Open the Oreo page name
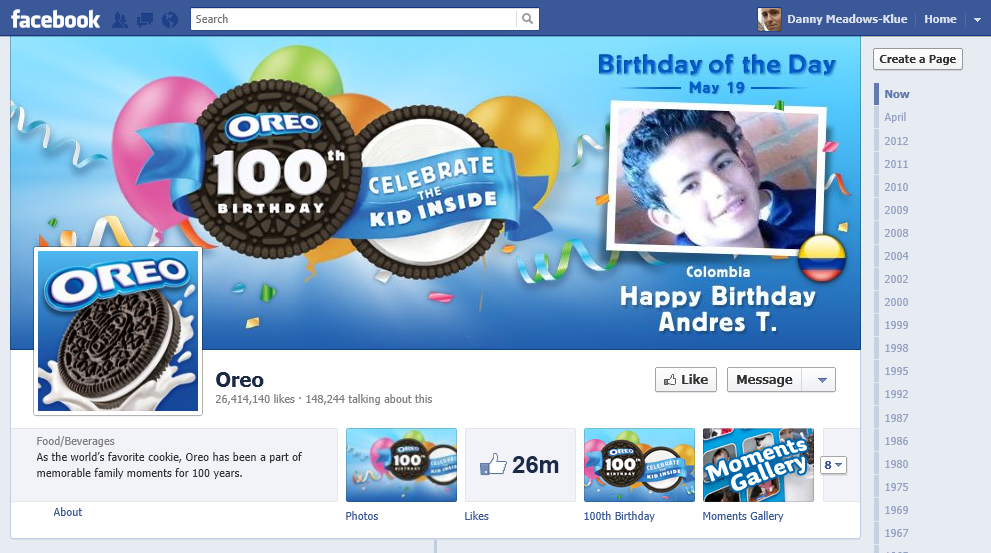Screen dimensions: 991x553 tap(240, 380)
